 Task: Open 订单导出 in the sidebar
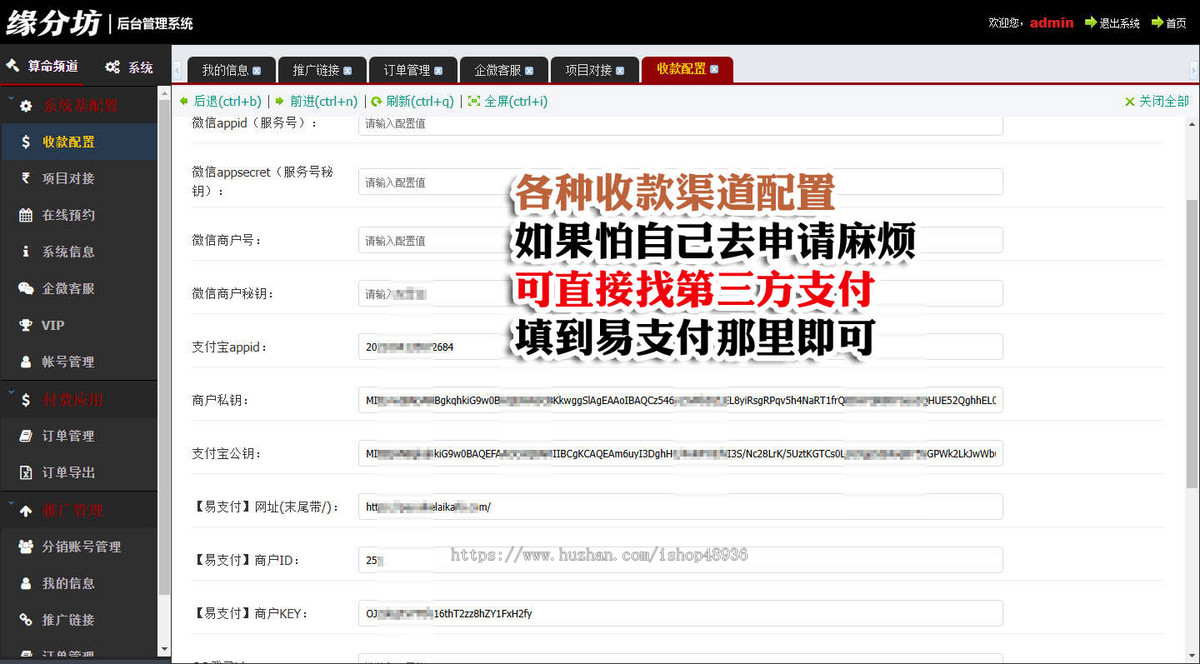[x=79, y=472]
